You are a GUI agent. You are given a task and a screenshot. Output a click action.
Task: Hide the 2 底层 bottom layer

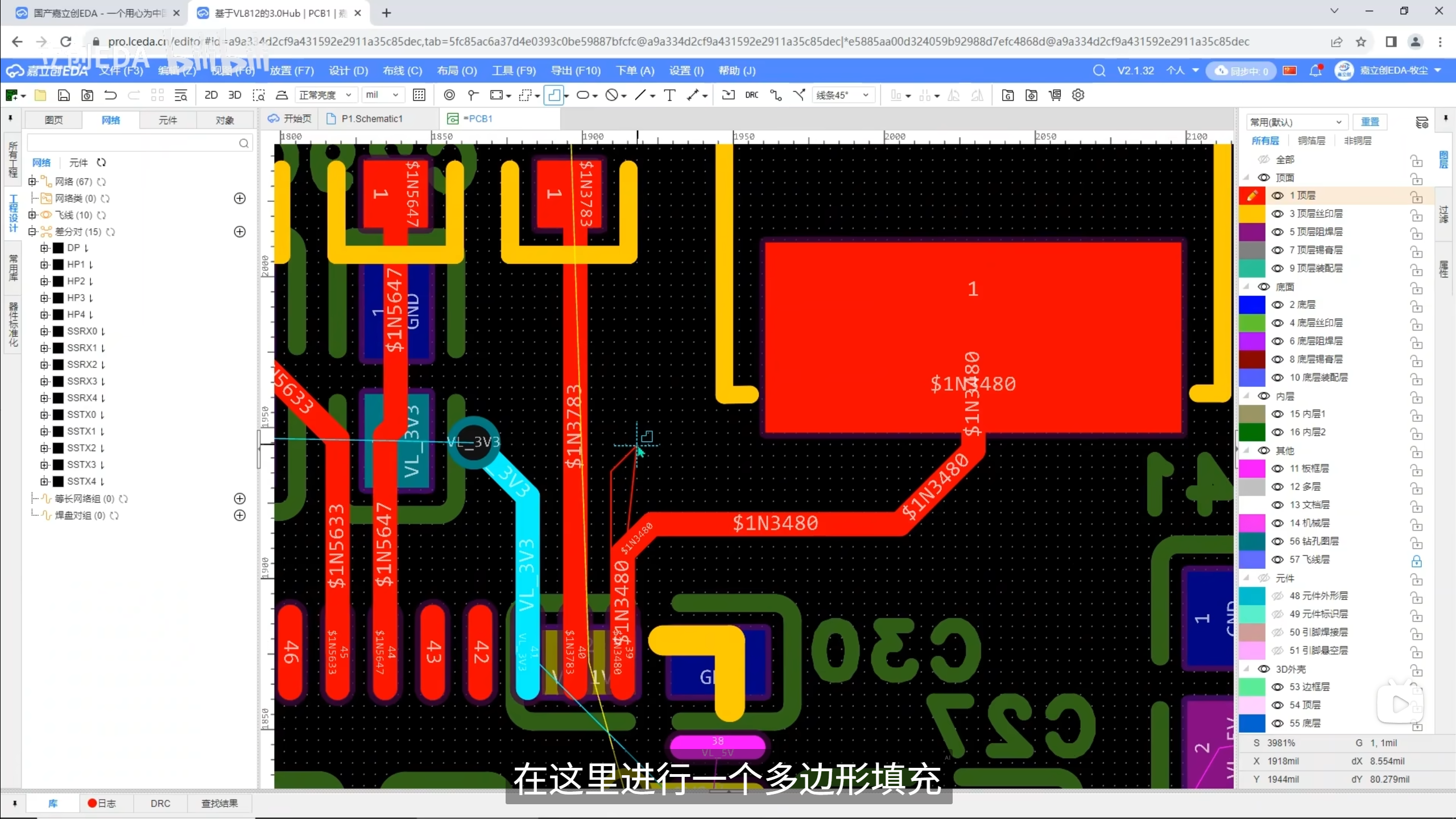coord(1277,305)
